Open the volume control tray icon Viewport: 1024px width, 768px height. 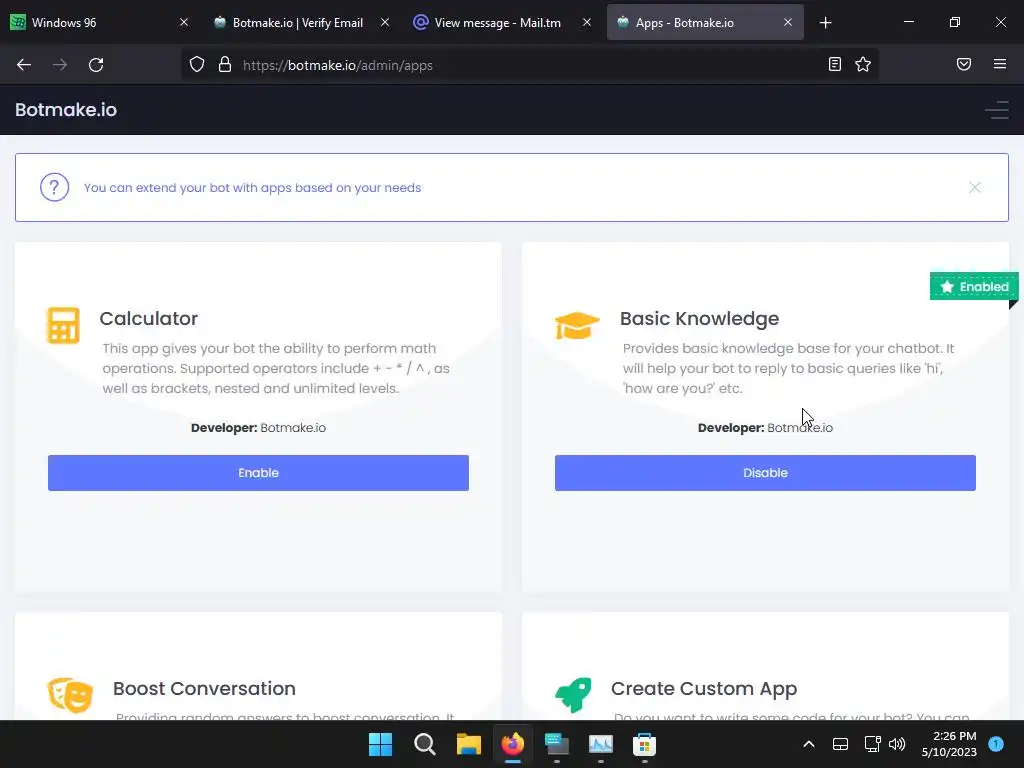tap(897, 744)
